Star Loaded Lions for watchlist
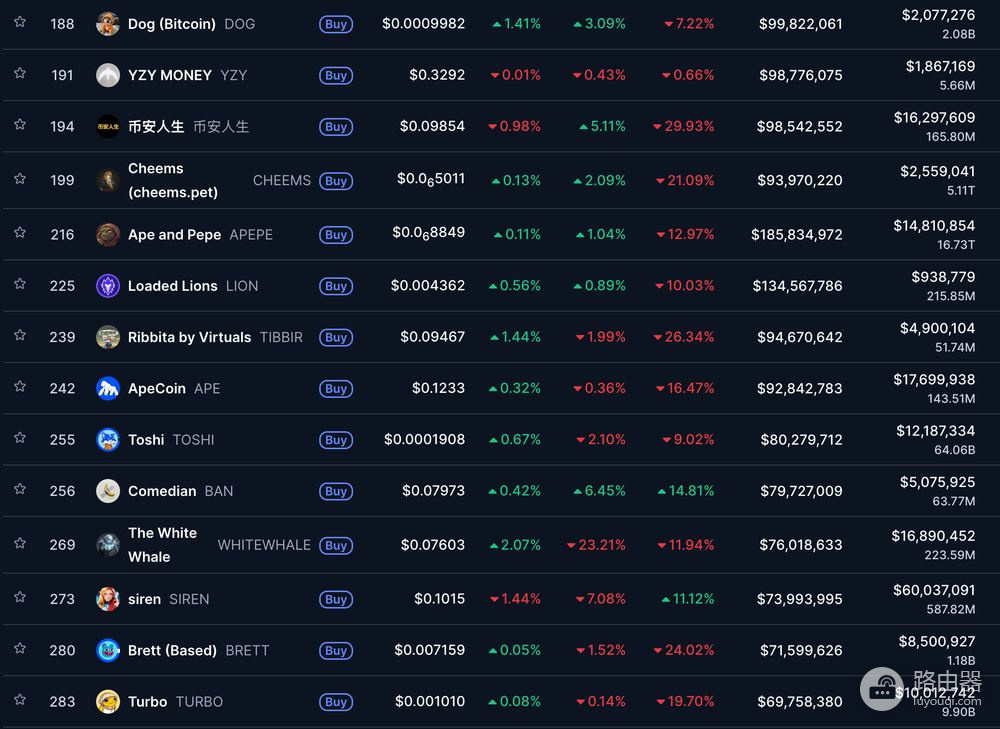This screenshot has width=1000, height=729. [x=20, y=284]
